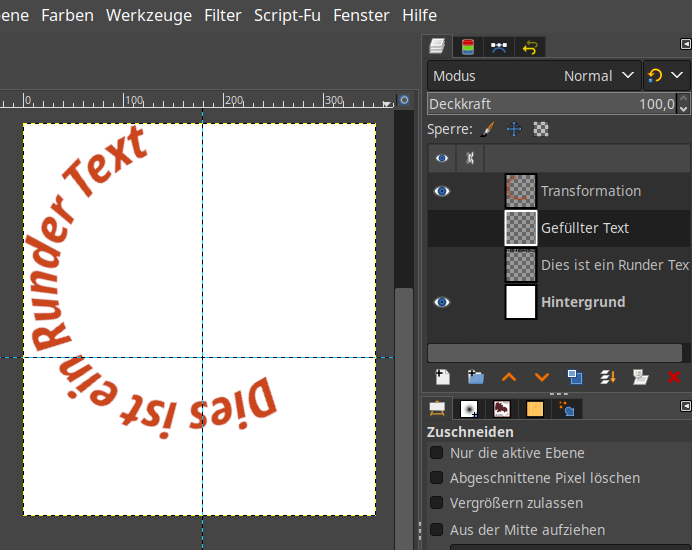
Task: Duplicate the current layer
Action: pos(574,377)
